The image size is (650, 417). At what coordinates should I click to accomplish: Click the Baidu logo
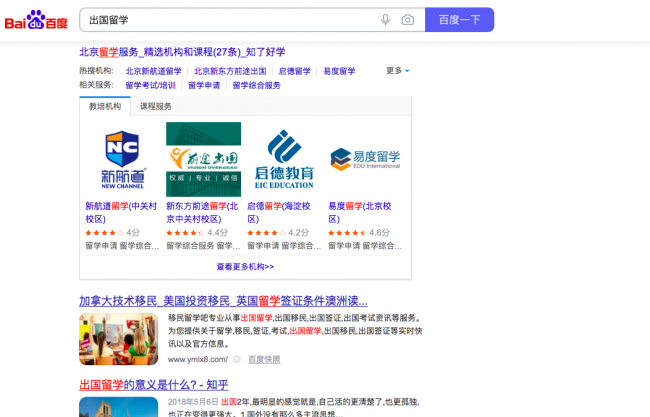36,20
